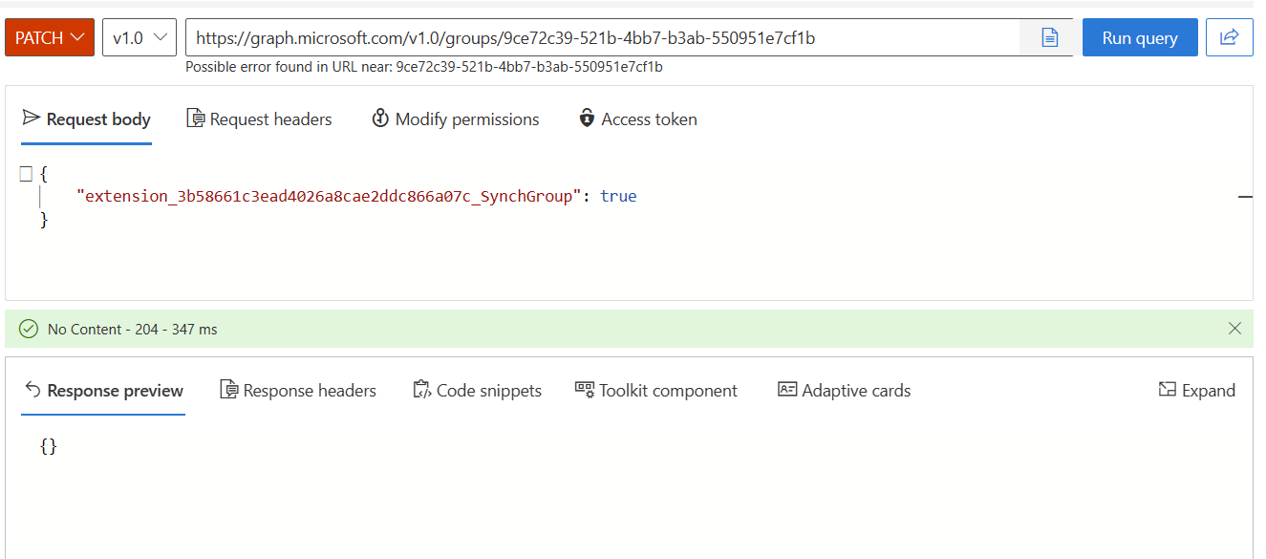Click the Response preview tab
Viewport: 1266px width, 559px height.
(104, 390)
